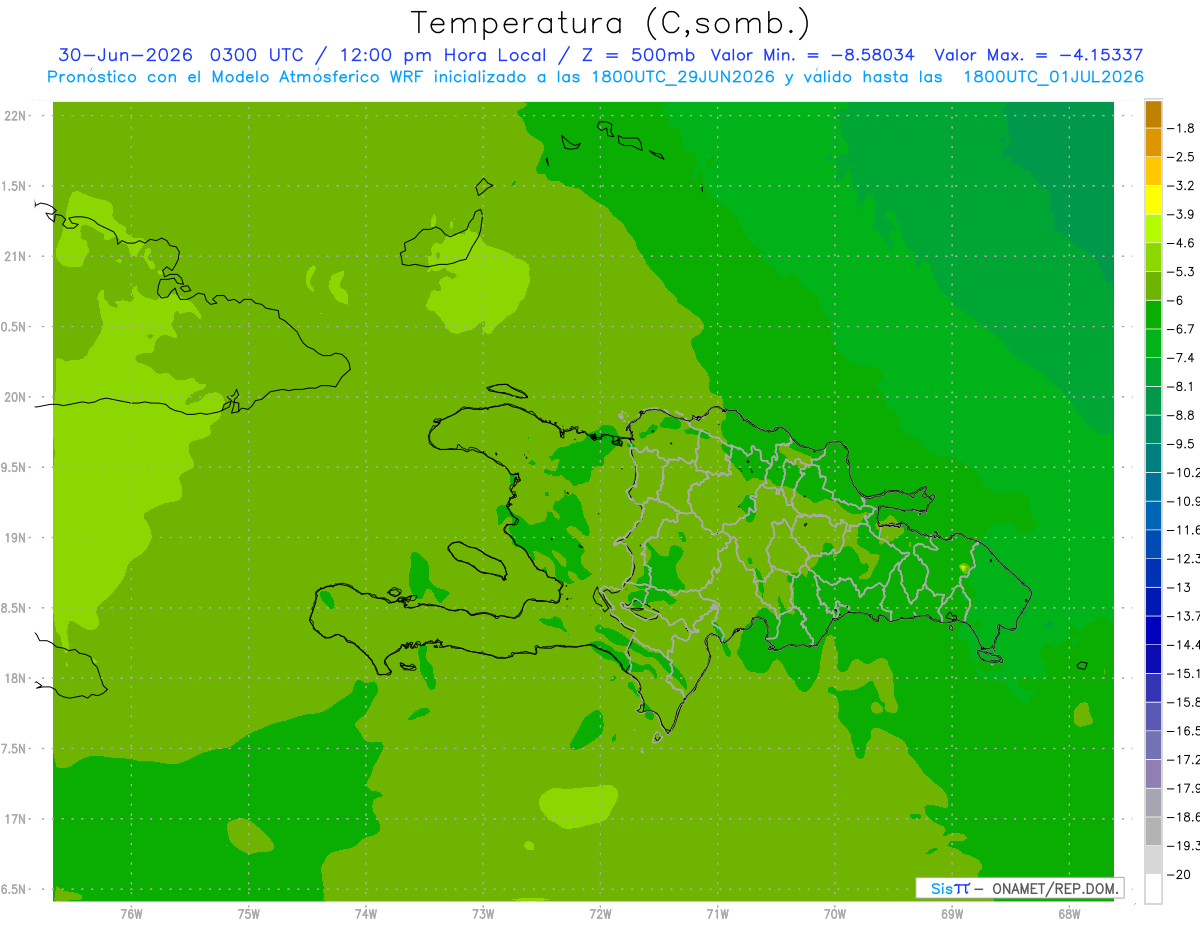Click the '75W' longitude label
Screen dimensions: 1200x927
pos(249,914)
